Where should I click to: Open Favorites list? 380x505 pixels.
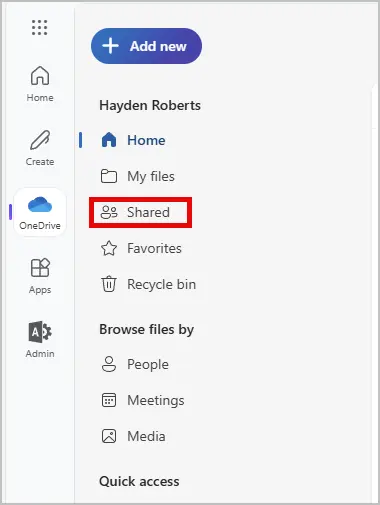click(141, 248)
